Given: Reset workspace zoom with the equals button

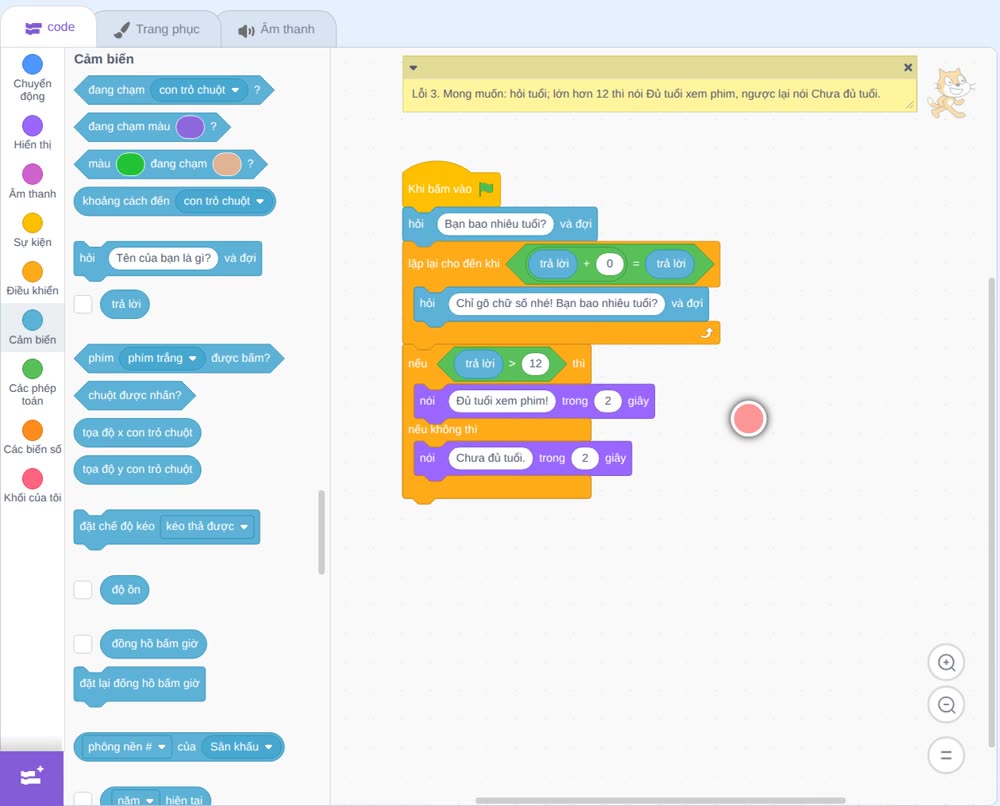Looking at the screenshot, I should (x=946, y=756).
